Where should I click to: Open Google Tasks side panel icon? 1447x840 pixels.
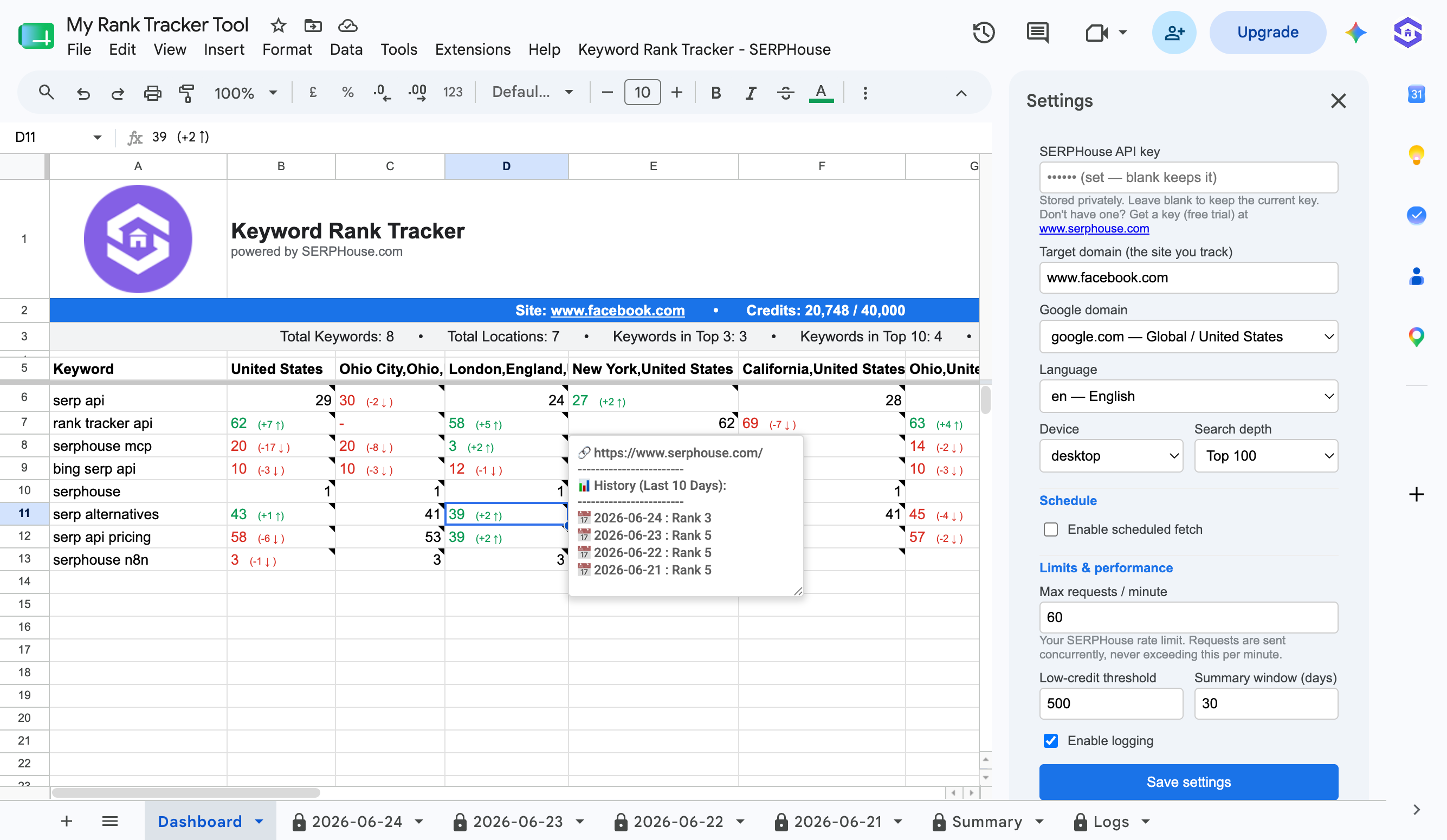click(x=1416, y=215)
